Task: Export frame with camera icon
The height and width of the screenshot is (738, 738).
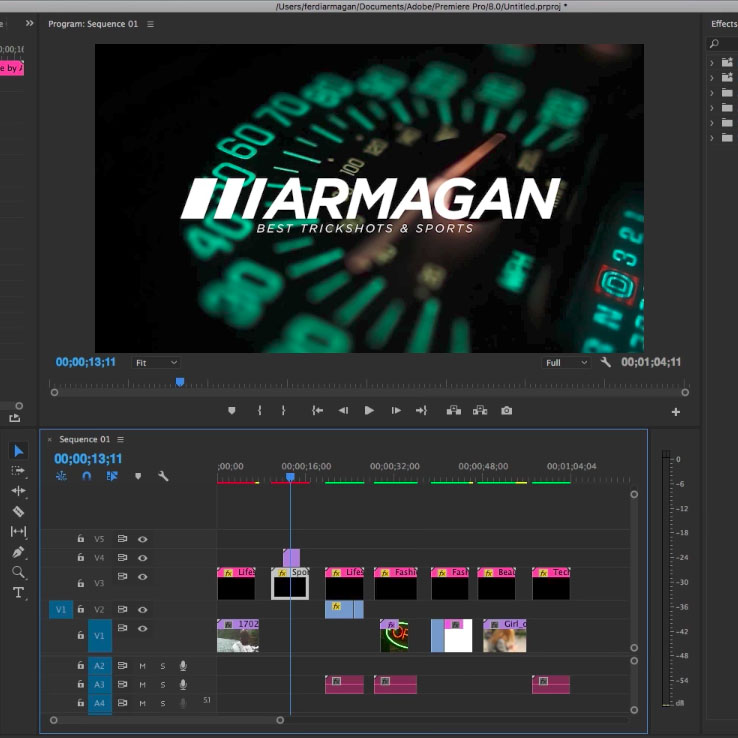Action: point(506,410)
